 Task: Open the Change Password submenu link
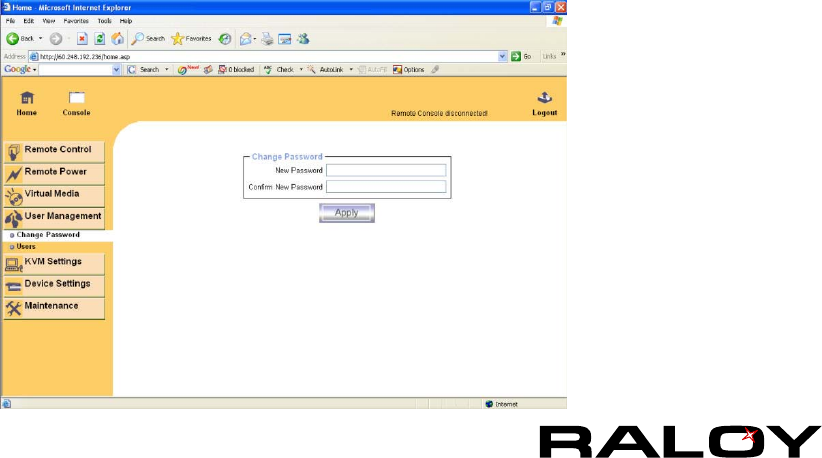(x=48, y=235)
